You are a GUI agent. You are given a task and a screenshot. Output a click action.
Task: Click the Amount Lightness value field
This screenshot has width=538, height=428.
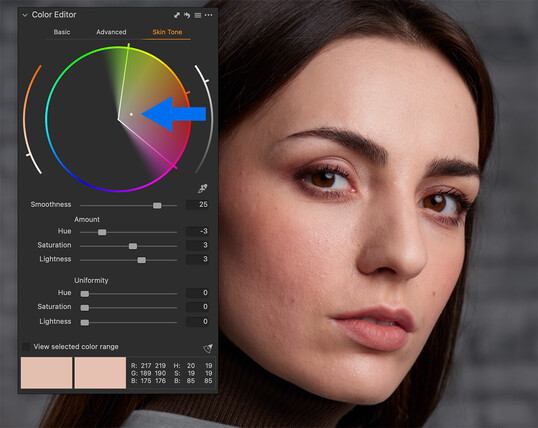click(x=197, y=259)
